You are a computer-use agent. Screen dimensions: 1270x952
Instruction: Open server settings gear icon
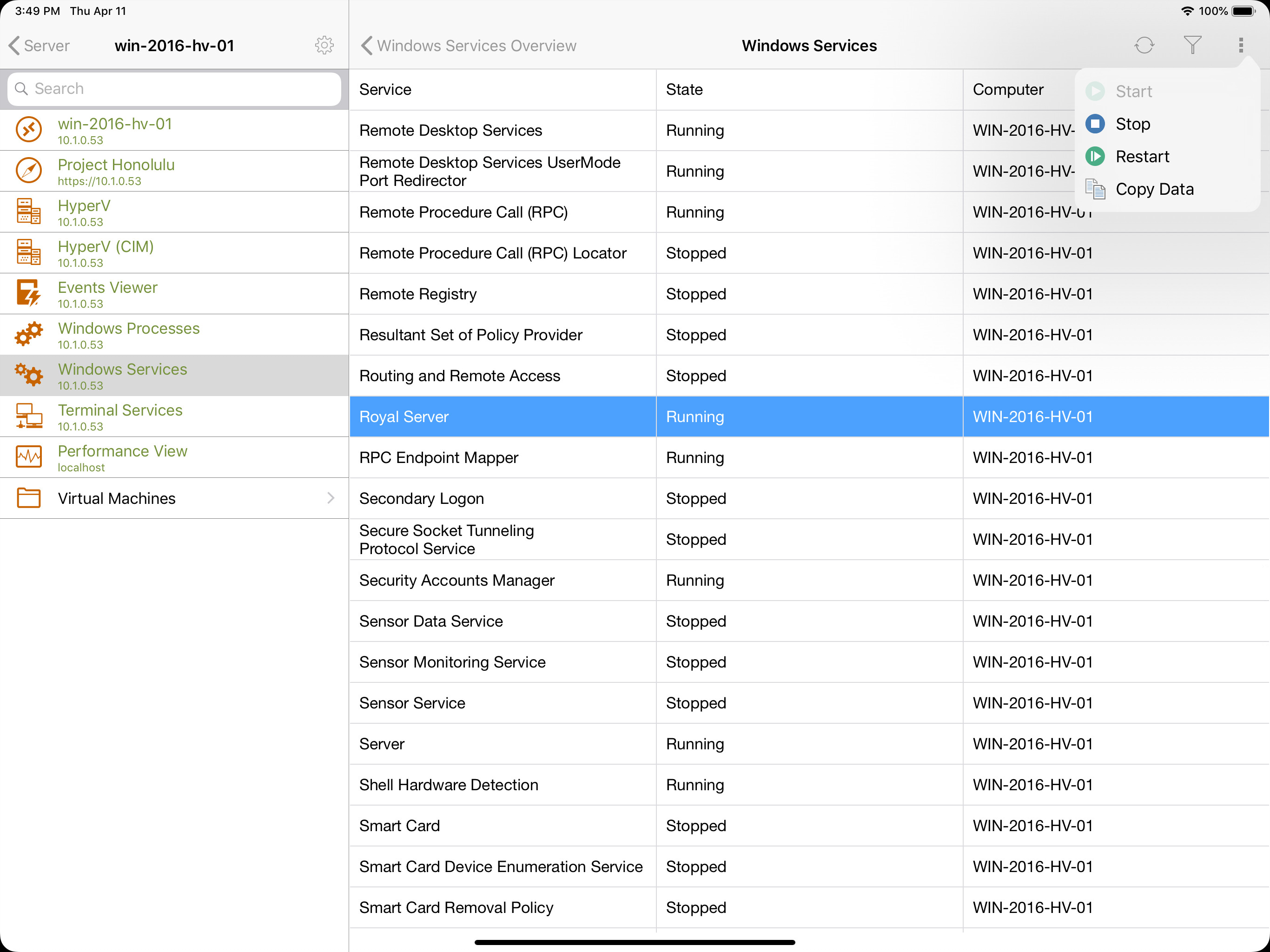click(324, 46)
